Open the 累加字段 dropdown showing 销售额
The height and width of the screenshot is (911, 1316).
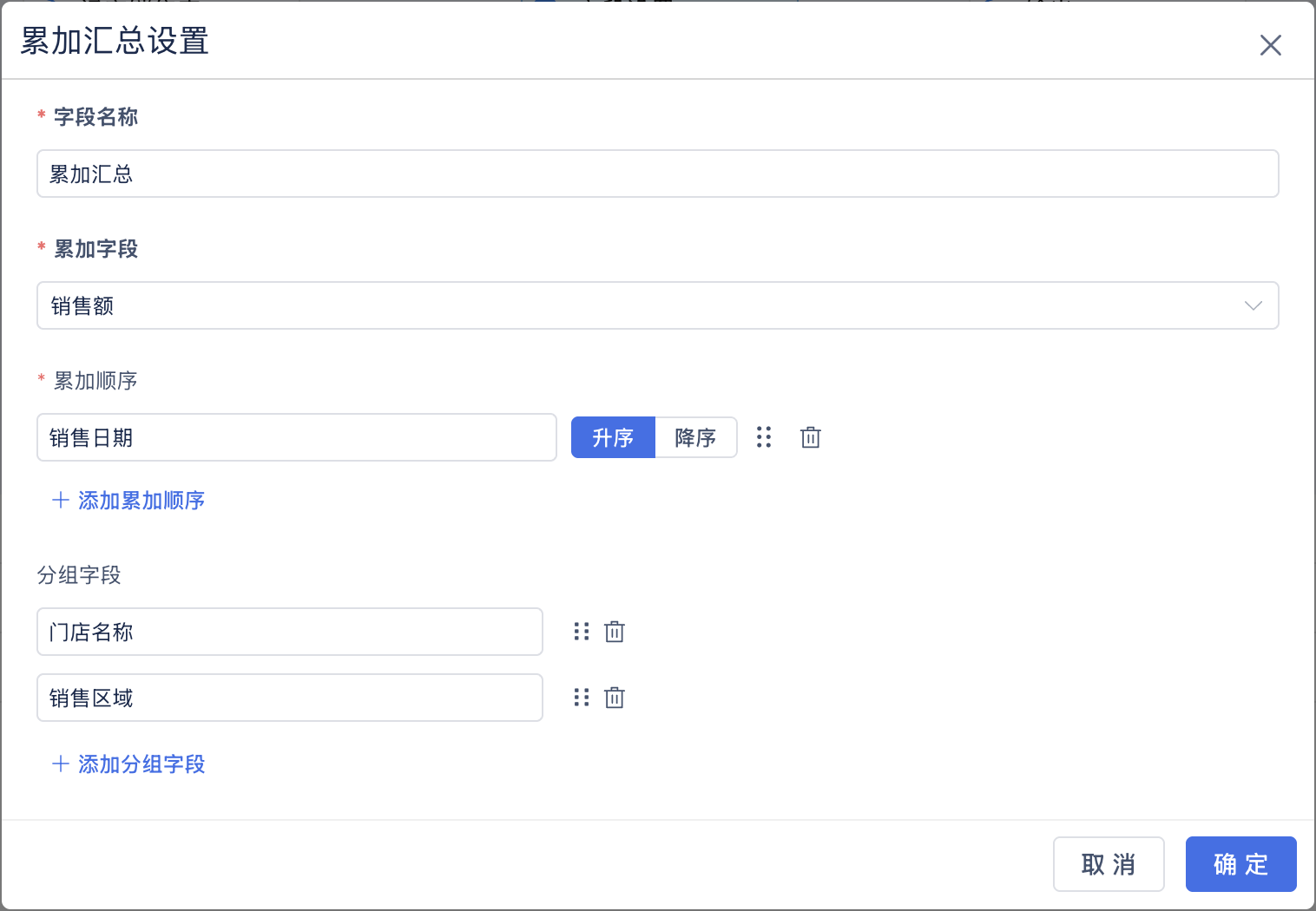(x=642, y=305)
